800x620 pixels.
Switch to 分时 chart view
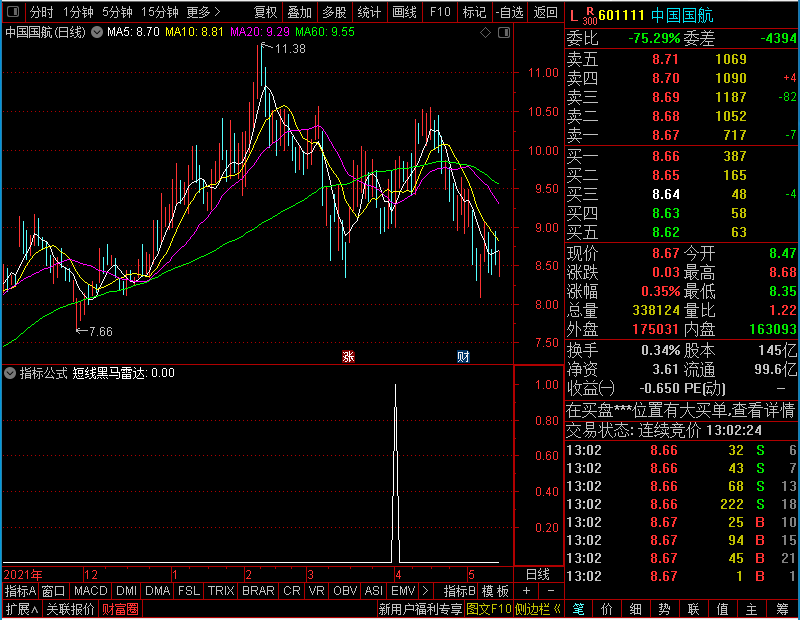pyautogui.click(x=41, y=12)
